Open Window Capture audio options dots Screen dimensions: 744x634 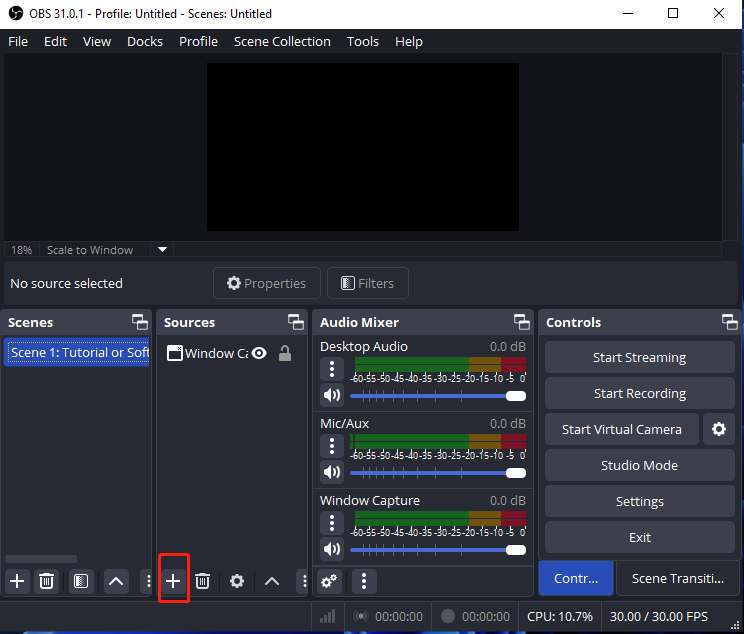[x=332, y=523]
